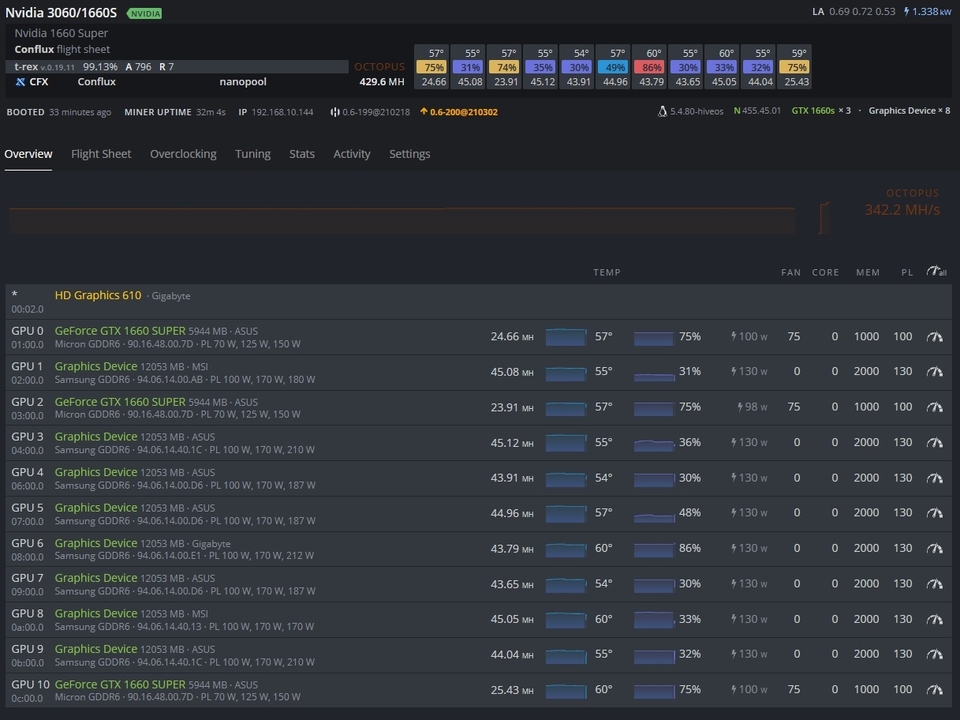This screenshot has height=720, width=960.
Task: Click GPU 4 bus ID 06:00.0
Action: pyautogui.click(x=28, y=486)
